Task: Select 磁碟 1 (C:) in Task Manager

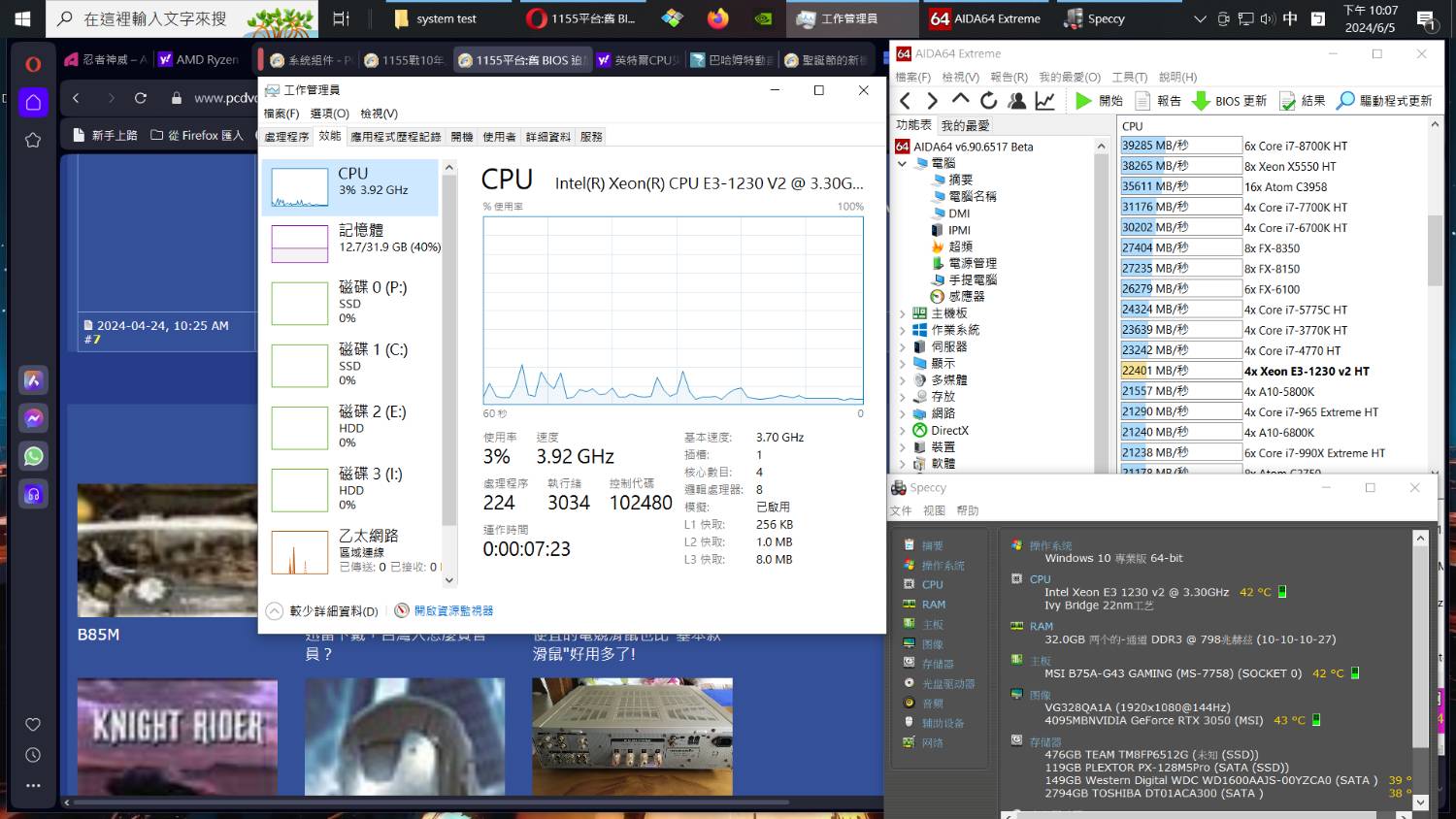Action: pyautogui.click(x=350, y=365)
